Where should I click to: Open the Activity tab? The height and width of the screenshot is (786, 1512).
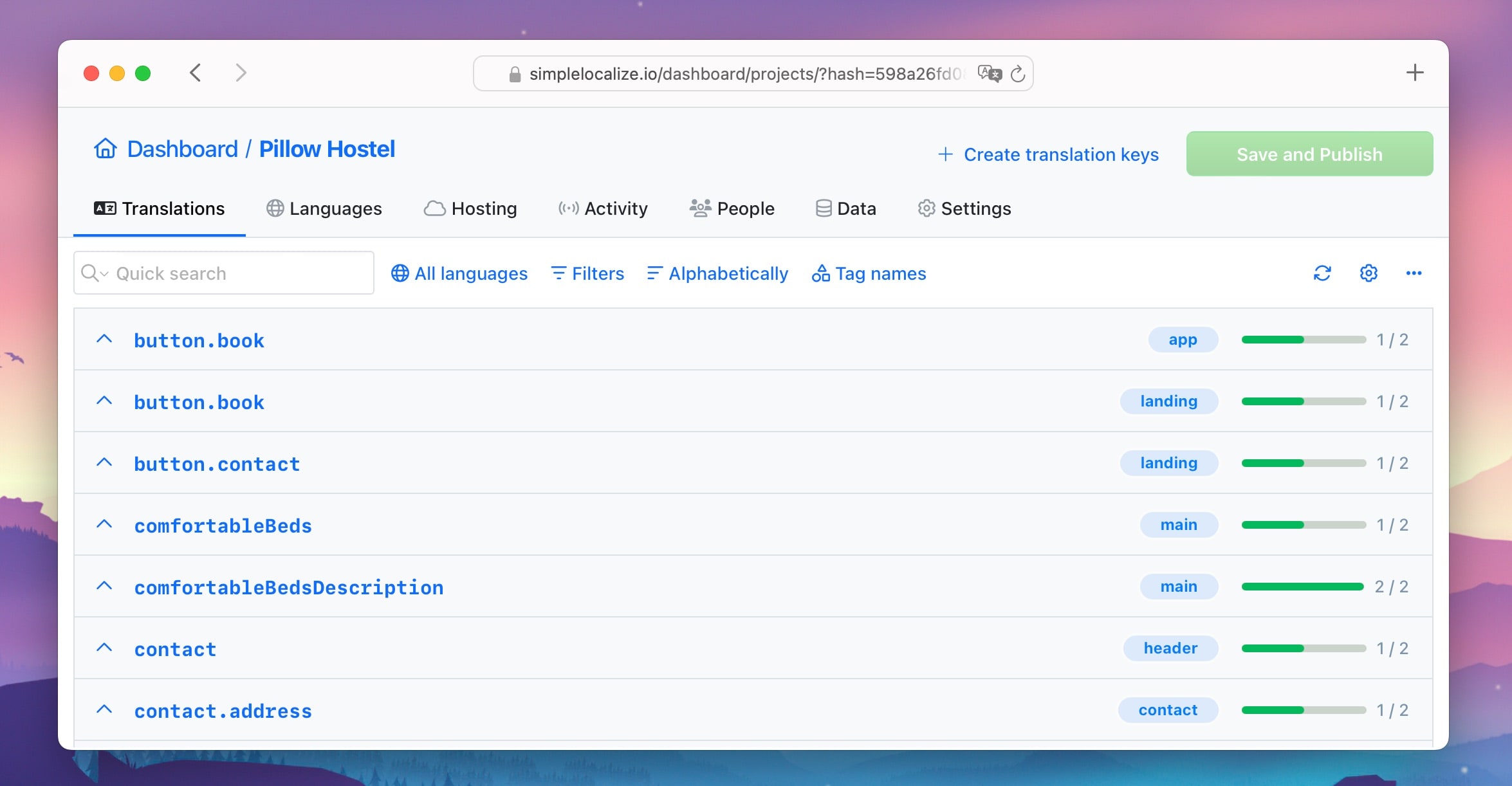tap(603, 208)
